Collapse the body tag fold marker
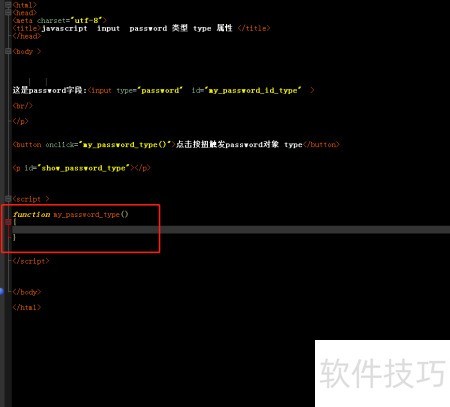The width and height of the screenshot is (450, 407). click(8, 51)
